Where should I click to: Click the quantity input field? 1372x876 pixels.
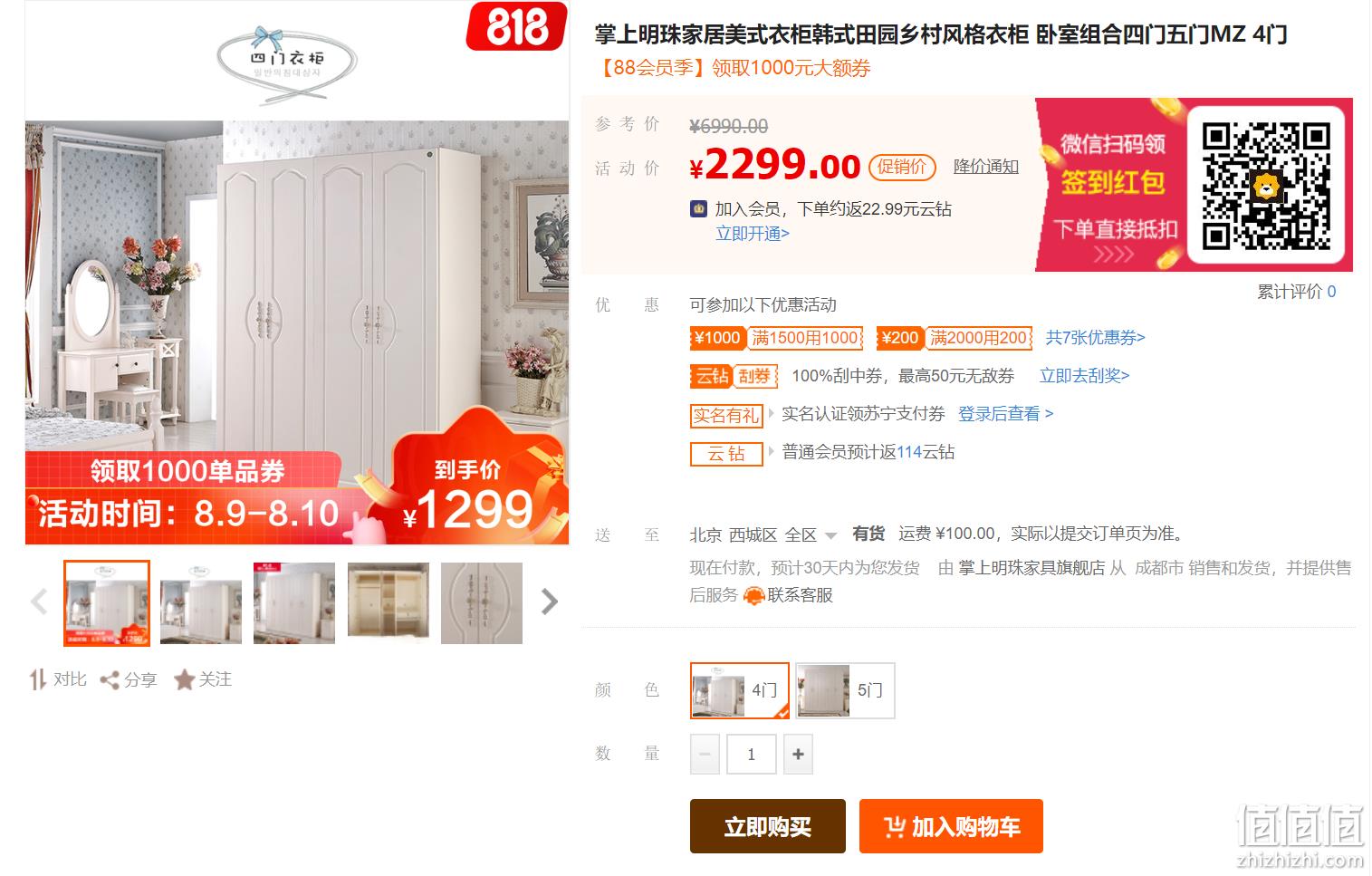[751, 754]
